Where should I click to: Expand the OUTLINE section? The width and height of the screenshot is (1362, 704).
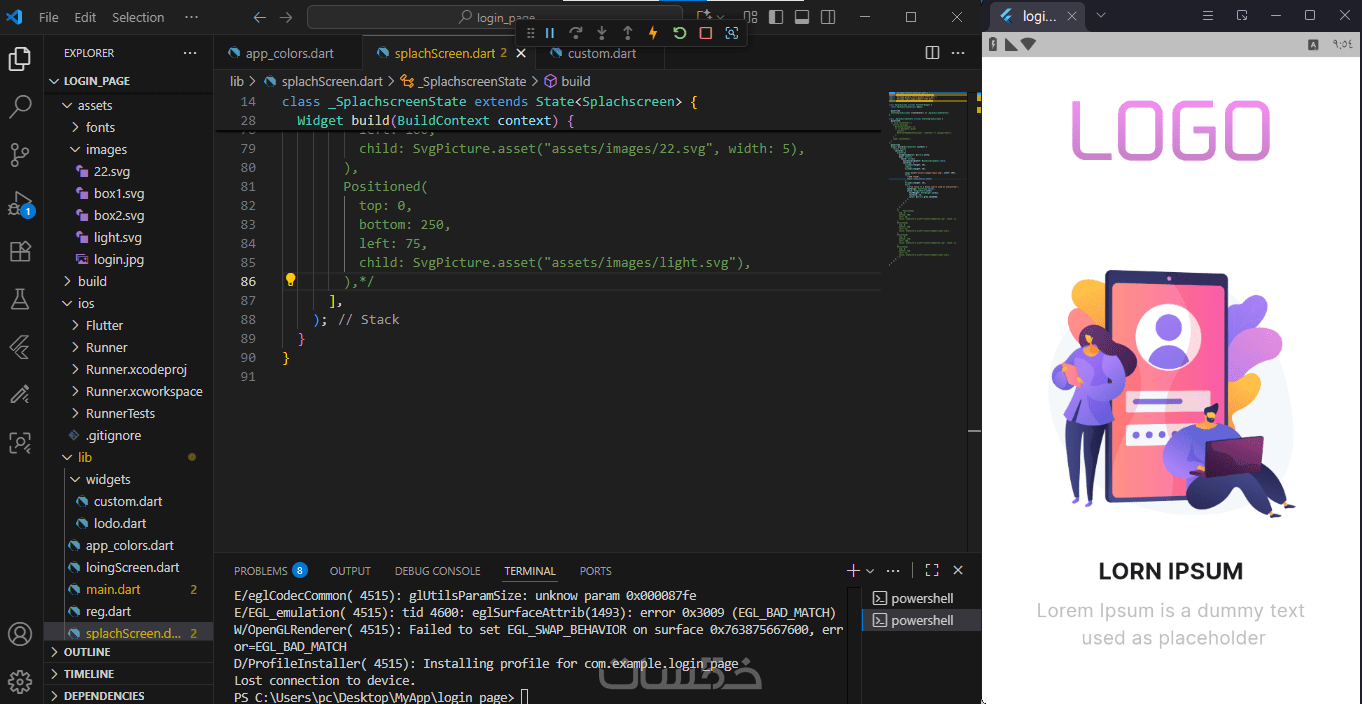pos(87,652)
